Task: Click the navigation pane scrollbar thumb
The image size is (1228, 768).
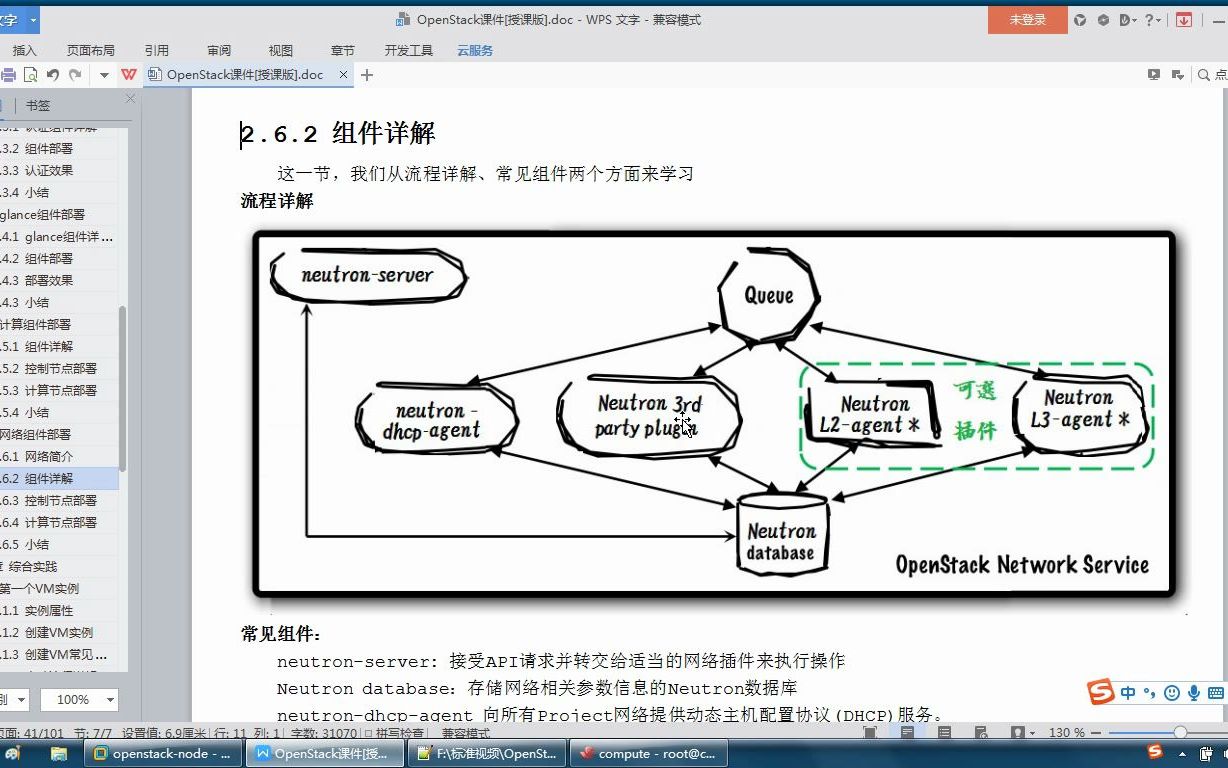Action: coord(123,388)
